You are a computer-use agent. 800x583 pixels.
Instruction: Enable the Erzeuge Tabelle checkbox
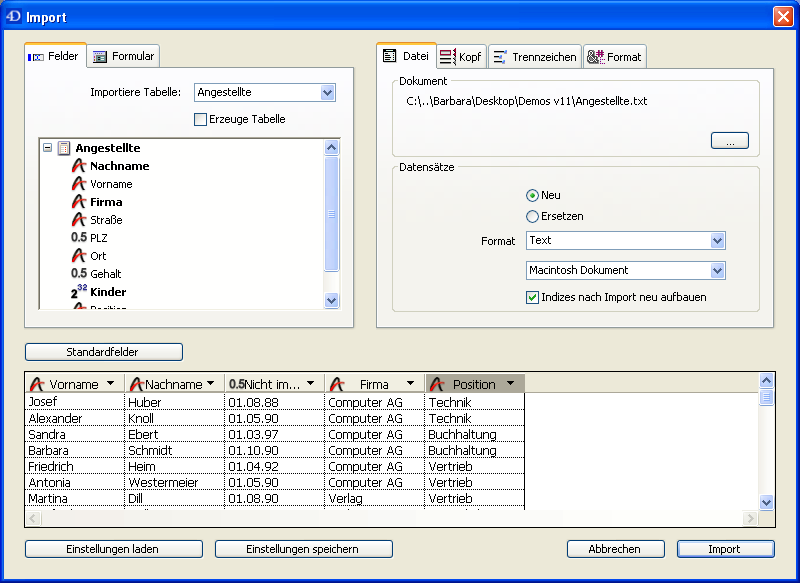[x=200, y=120]
